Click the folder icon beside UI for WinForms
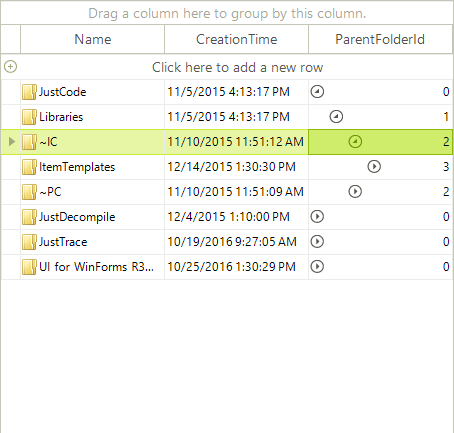454x433 pixels. pos(29,267)
